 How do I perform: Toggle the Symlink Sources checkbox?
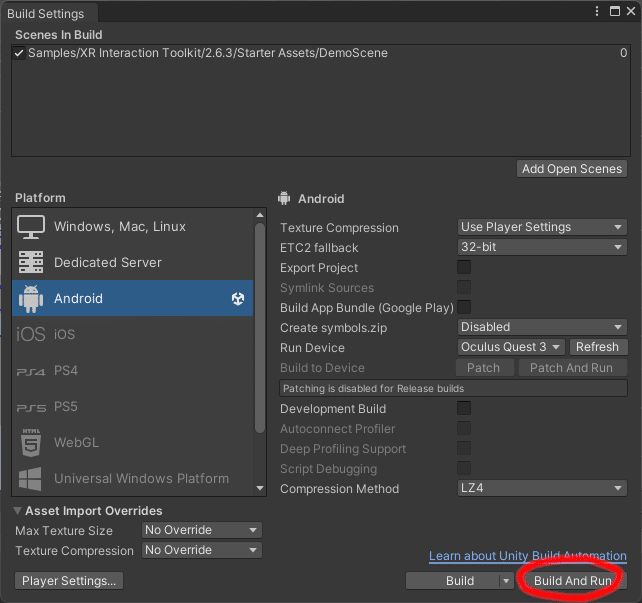click(x=464, y=287)
